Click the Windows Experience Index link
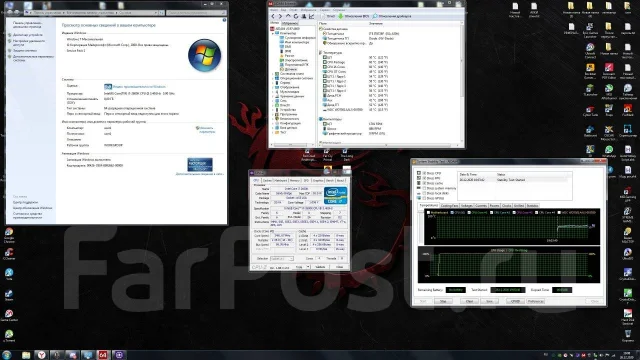640x360 pixels. (x=139, y=87)
